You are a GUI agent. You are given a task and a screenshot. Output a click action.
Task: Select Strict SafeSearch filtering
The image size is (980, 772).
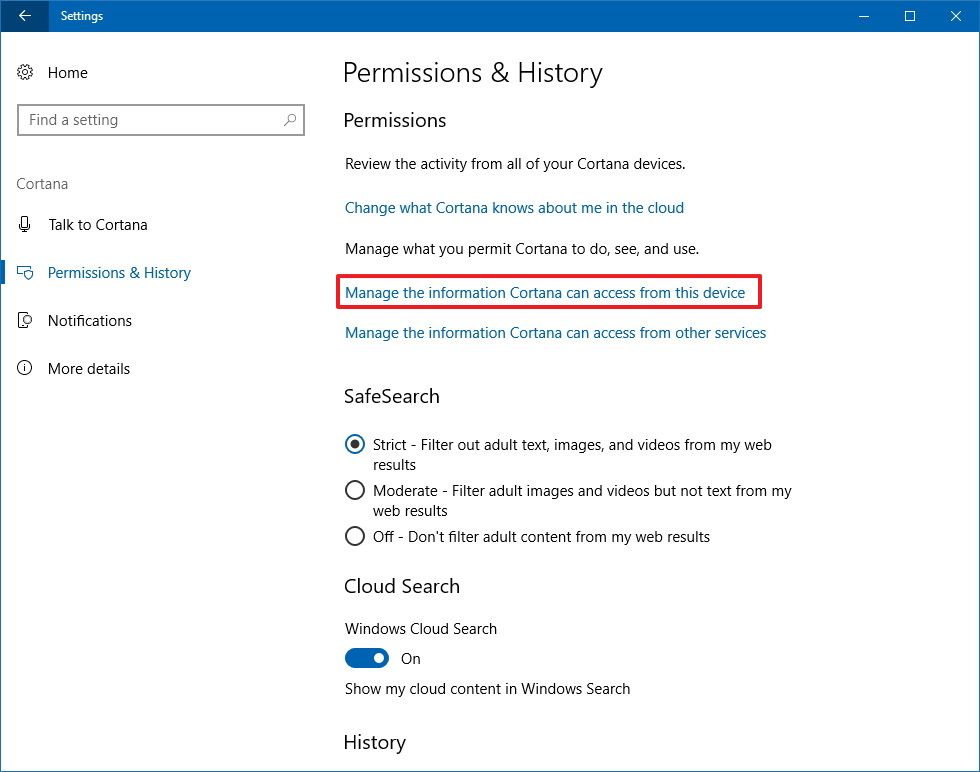355,444
